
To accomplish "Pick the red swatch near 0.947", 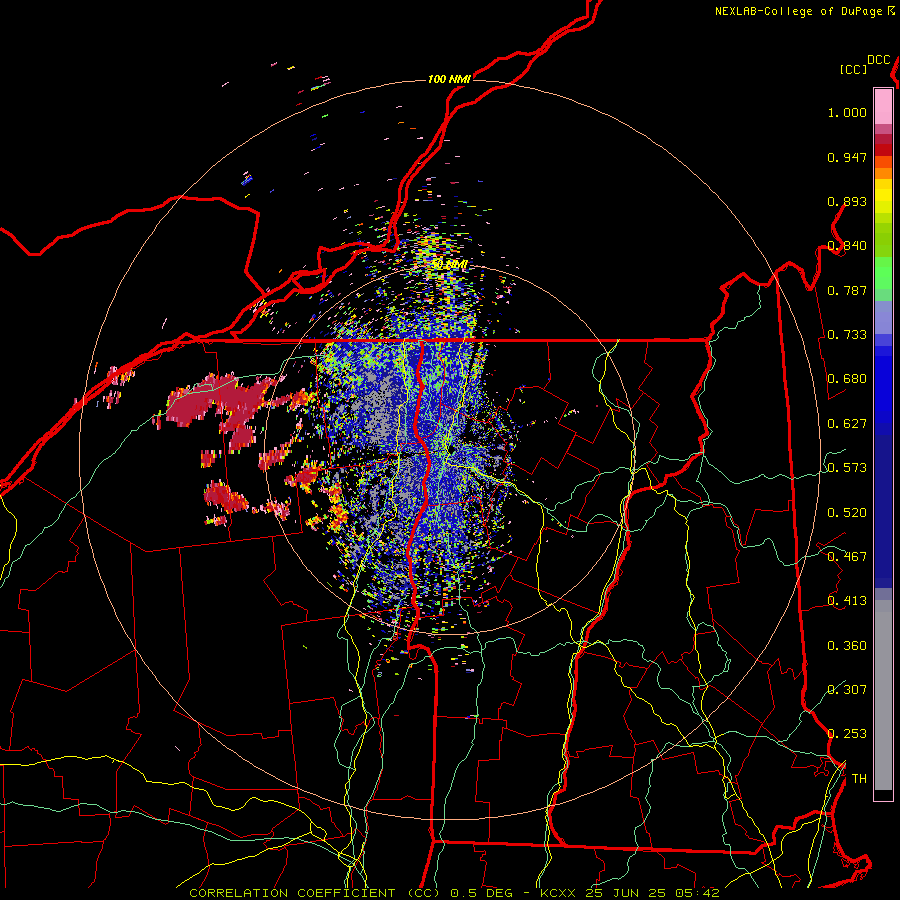I will click(x=883, y=149).
